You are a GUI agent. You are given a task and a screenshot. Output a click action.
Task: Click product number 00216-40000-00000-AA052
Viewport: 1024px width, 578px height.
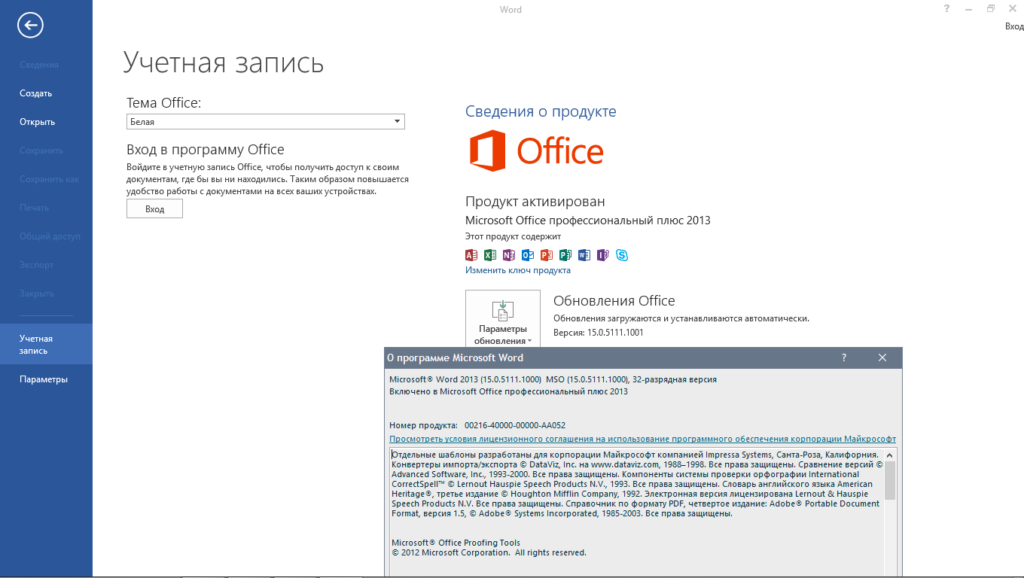coord(515,425)
